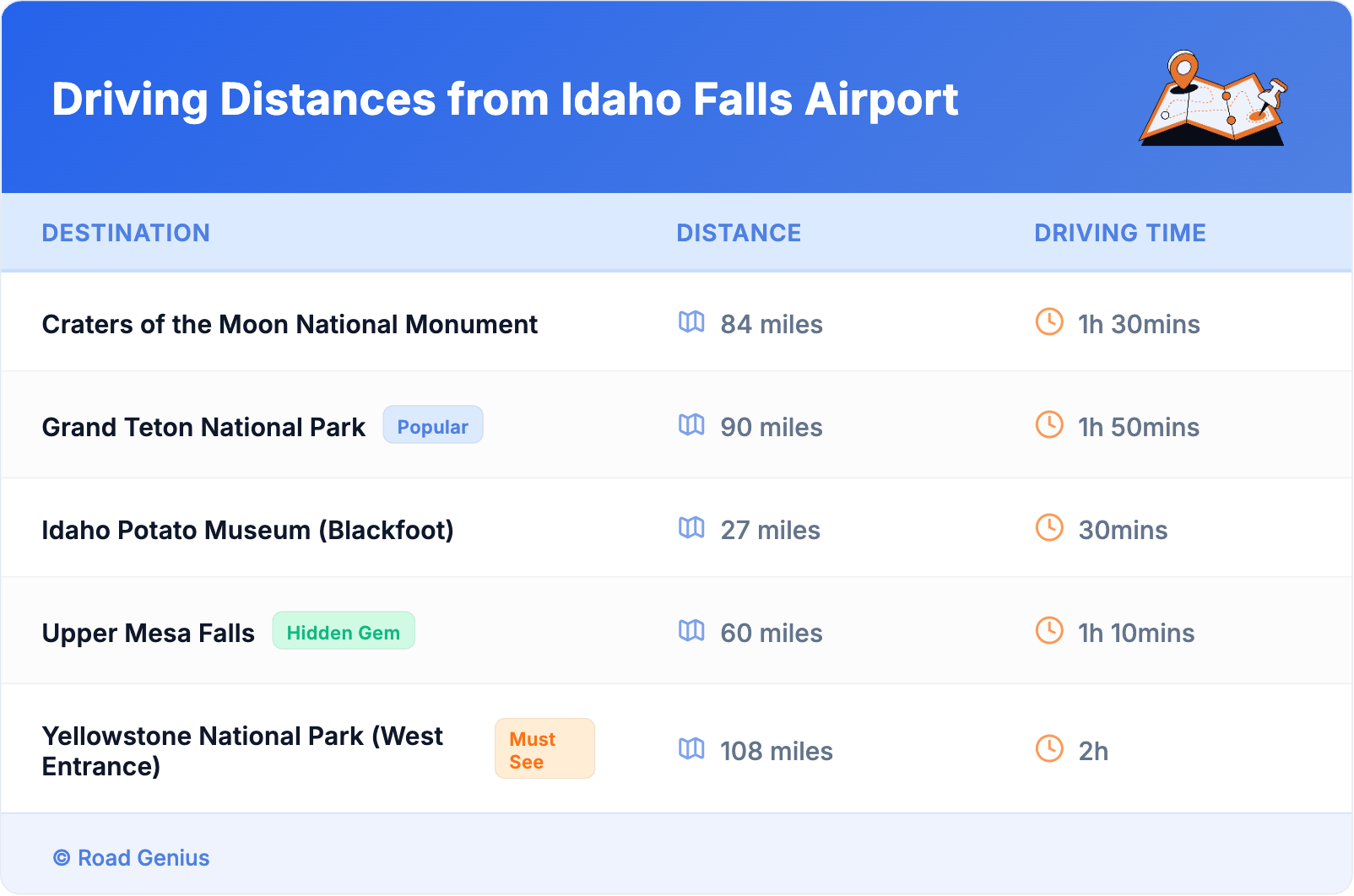Click the clock icon beside 1h 30mins
This screenshot has width=1354, height=896.
(x=1049, y=322)
